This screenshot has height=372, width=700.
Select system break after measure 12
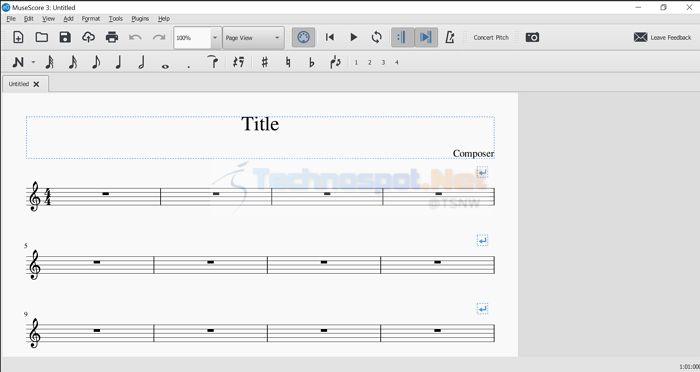482,309
